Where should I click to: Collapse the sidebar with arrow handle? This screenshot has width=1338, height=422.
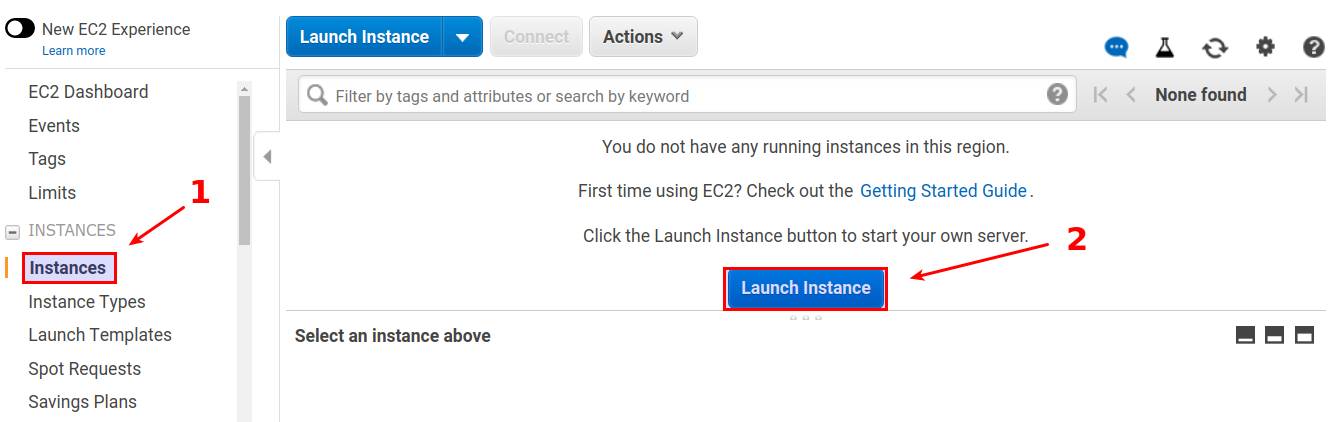(x=267, y=157)
